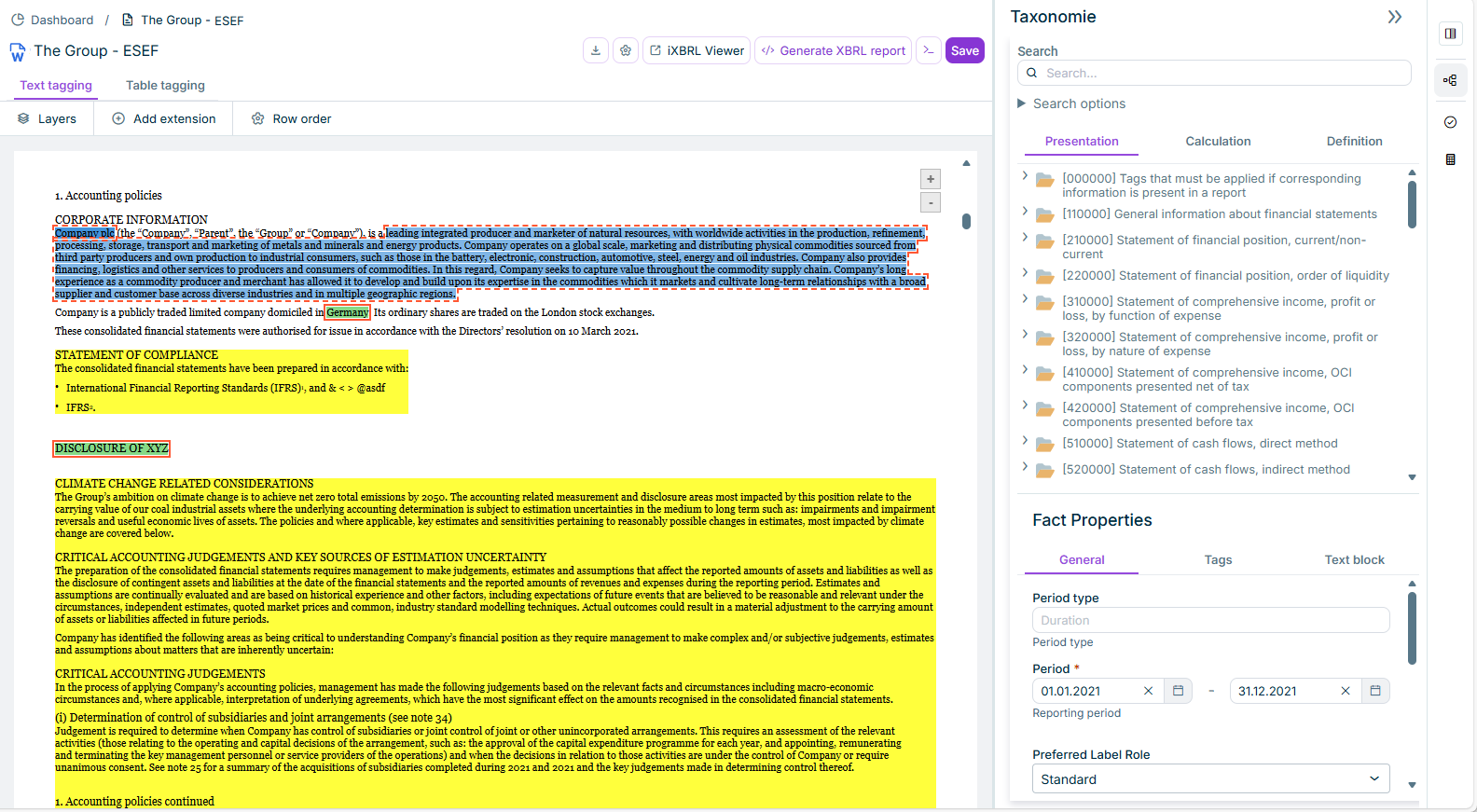The height and width of the screenshot is (812, 1477).
Task: Click the tagged word Germany
Action: point(348,312)
